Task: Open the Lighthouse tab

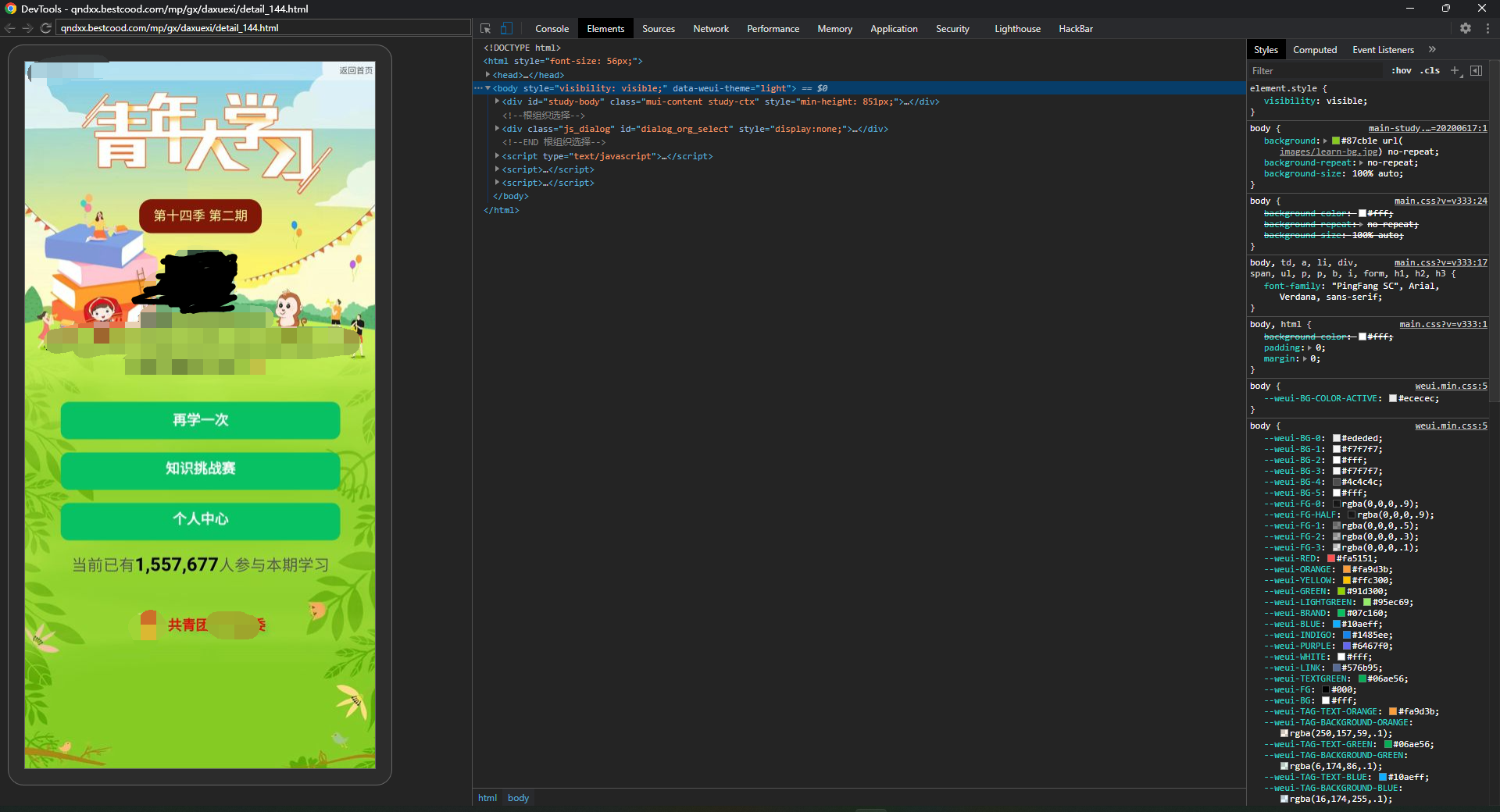Action: pos(1017,29)
